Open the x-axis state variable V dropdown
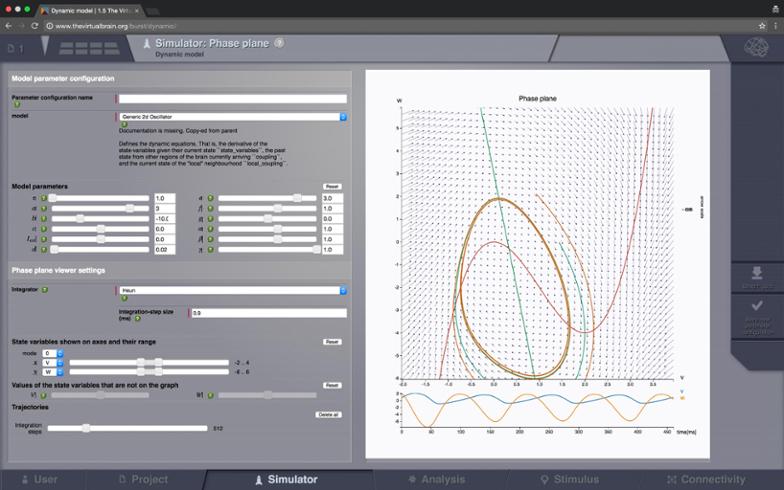 50,362
